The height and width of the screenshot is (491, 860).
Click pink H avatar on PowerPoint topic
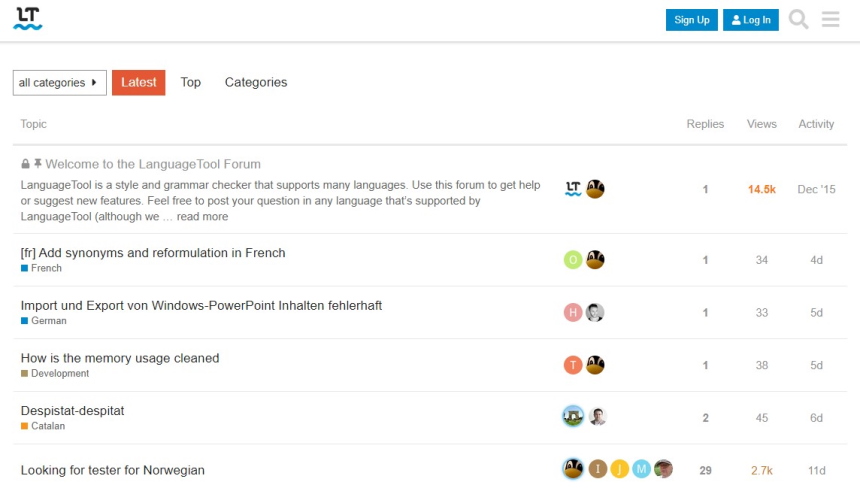pos(573,312)
